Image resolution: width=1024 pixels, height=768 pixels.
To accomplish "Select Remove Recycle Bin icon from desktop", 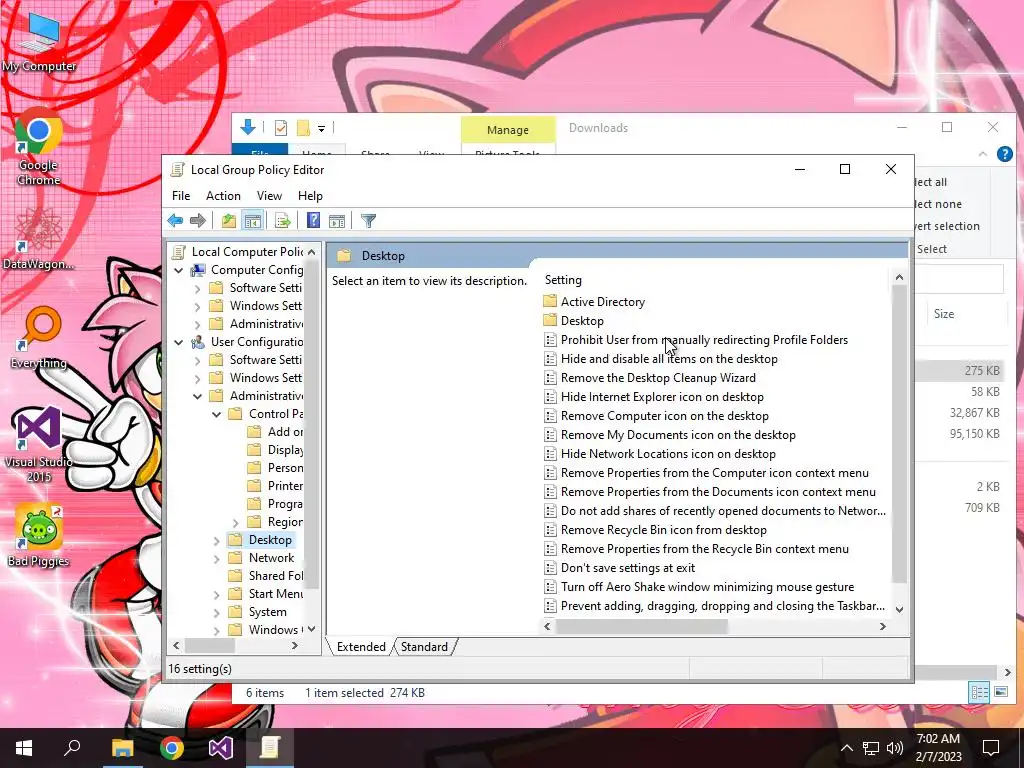I will tap(664, 530).
